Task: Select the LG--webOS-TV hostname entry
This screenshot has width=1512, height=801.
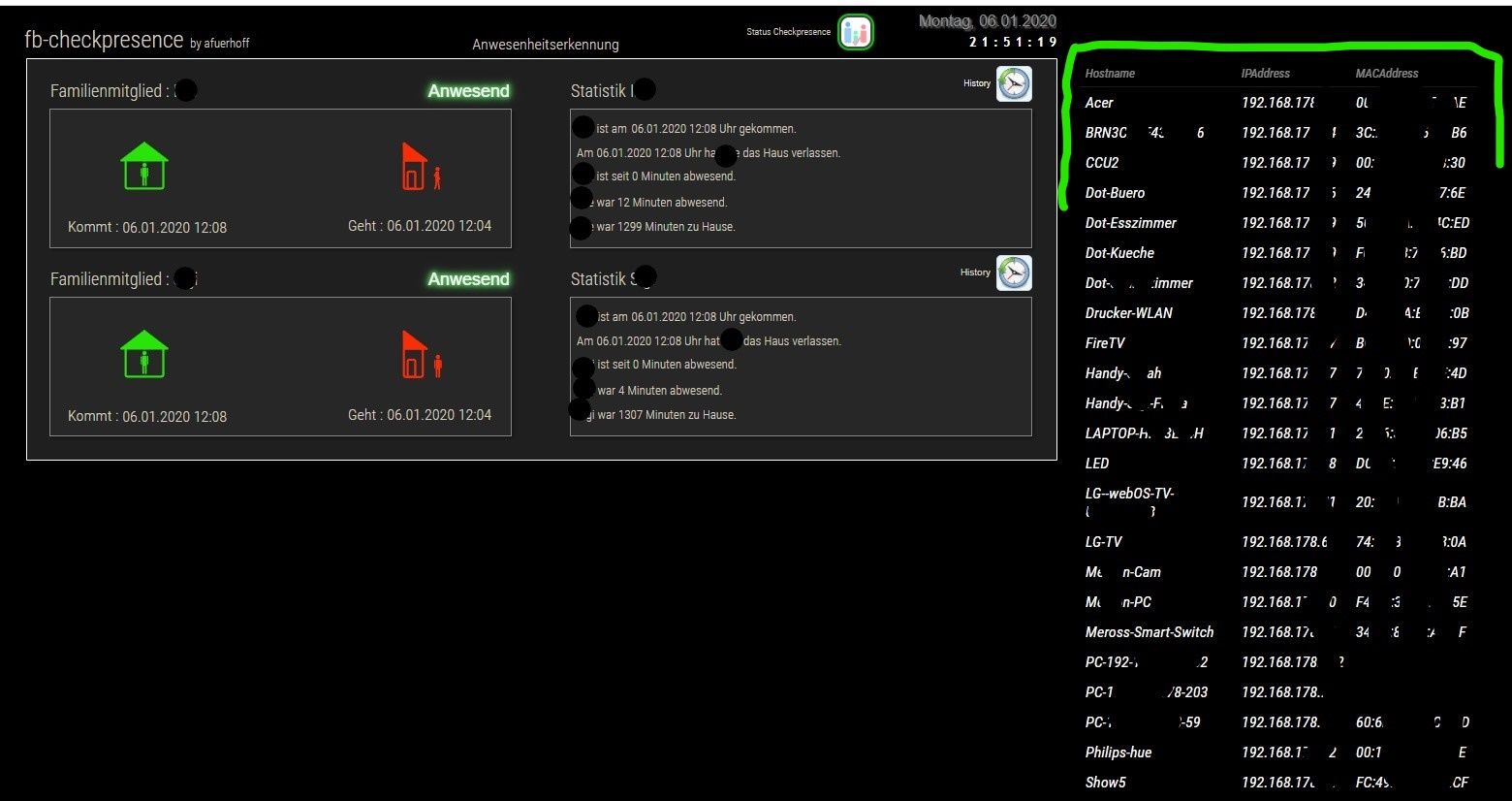Action: coord(1130,501)
